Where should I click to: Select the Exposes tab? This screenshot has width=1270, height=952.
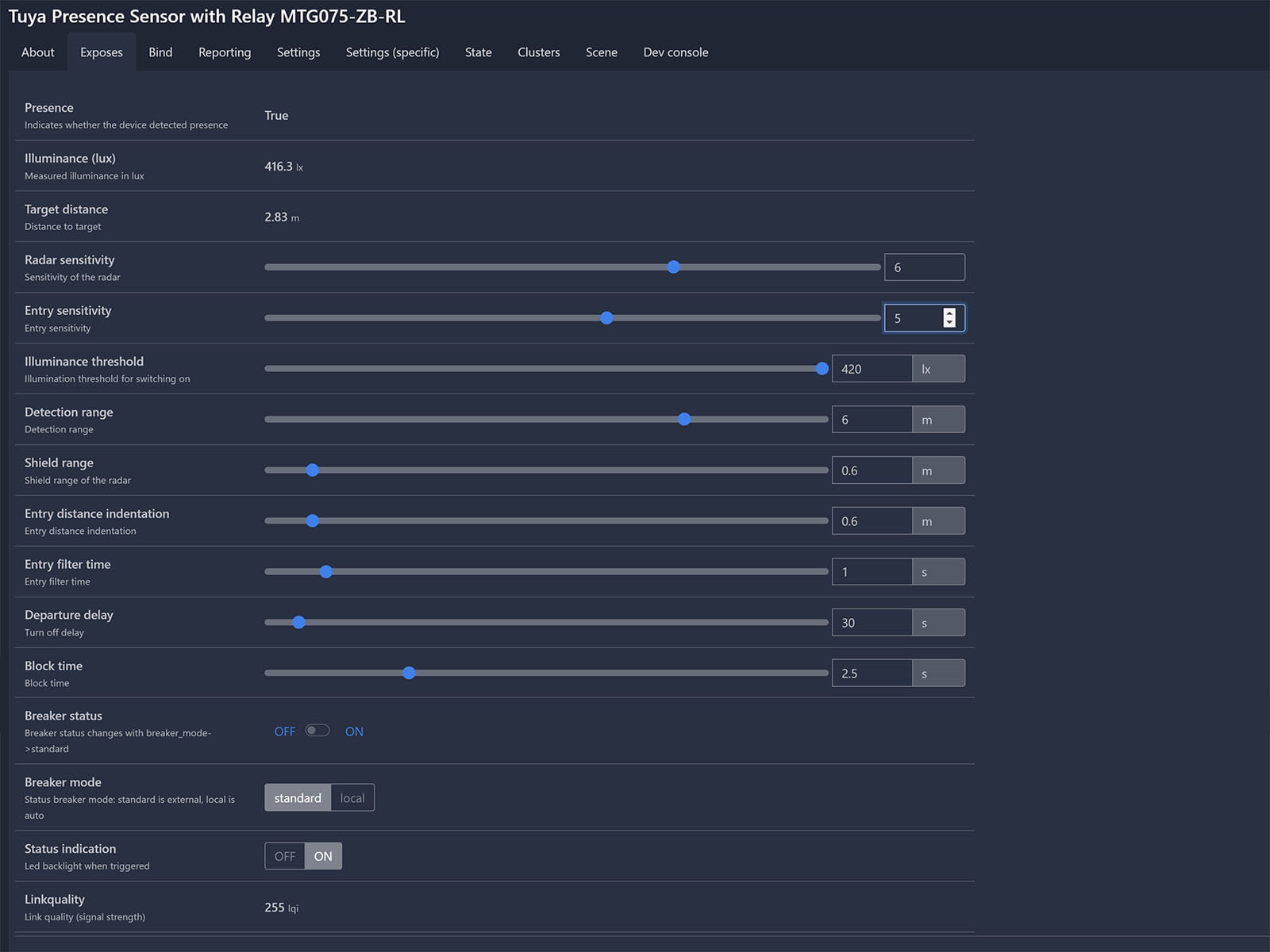tap(102, 52)
